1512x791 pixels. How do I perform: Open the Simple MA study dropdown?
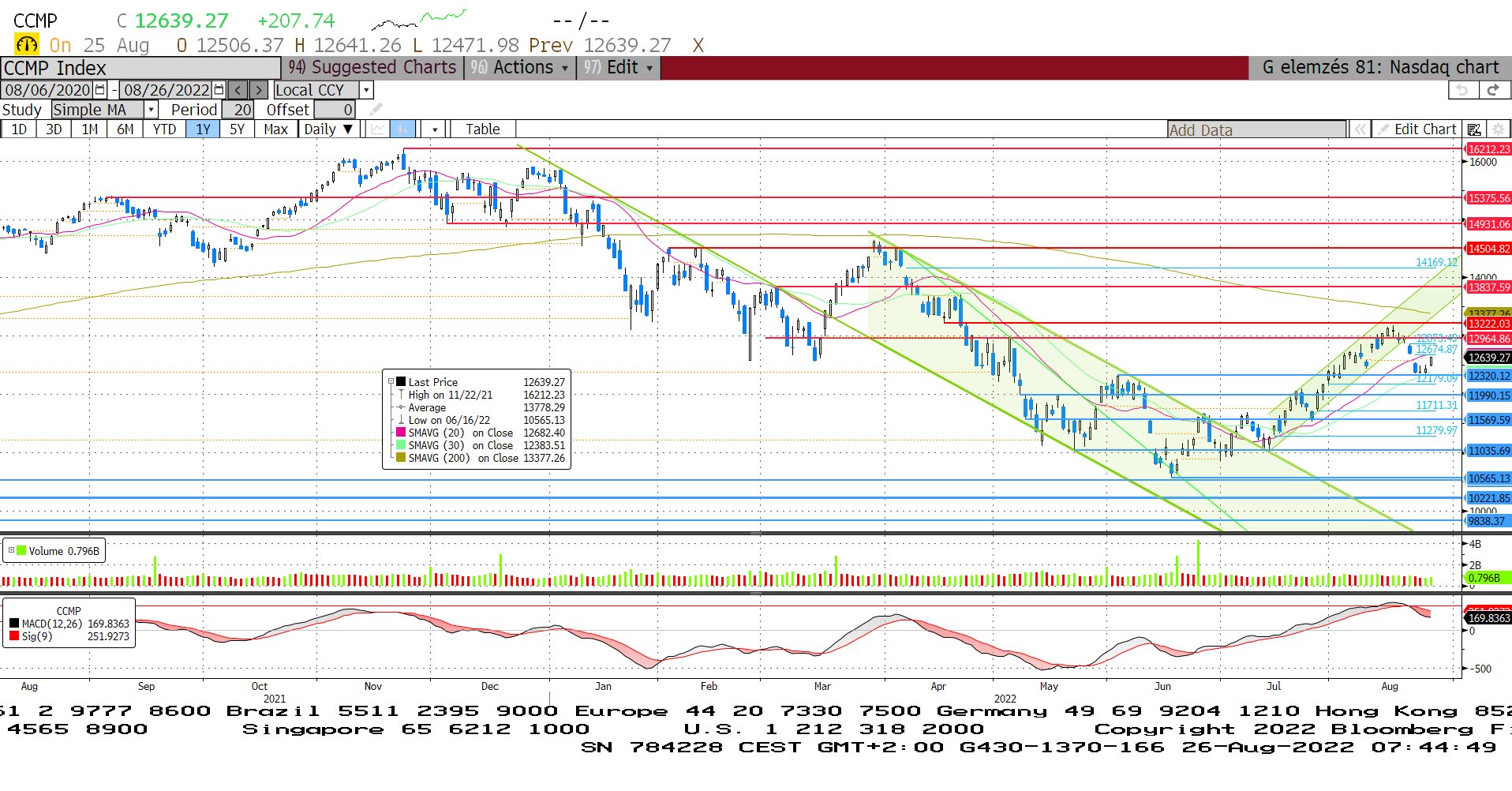(152, 110)
